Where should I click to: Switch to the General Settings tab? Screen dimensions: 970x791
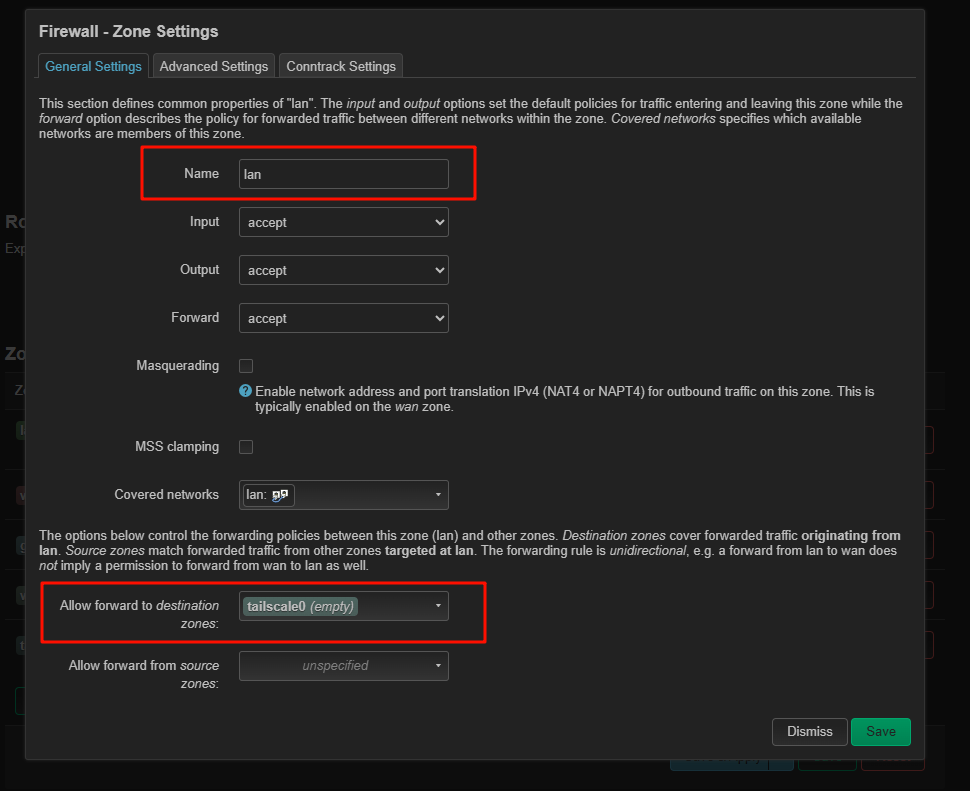click(x=94, y=66)
